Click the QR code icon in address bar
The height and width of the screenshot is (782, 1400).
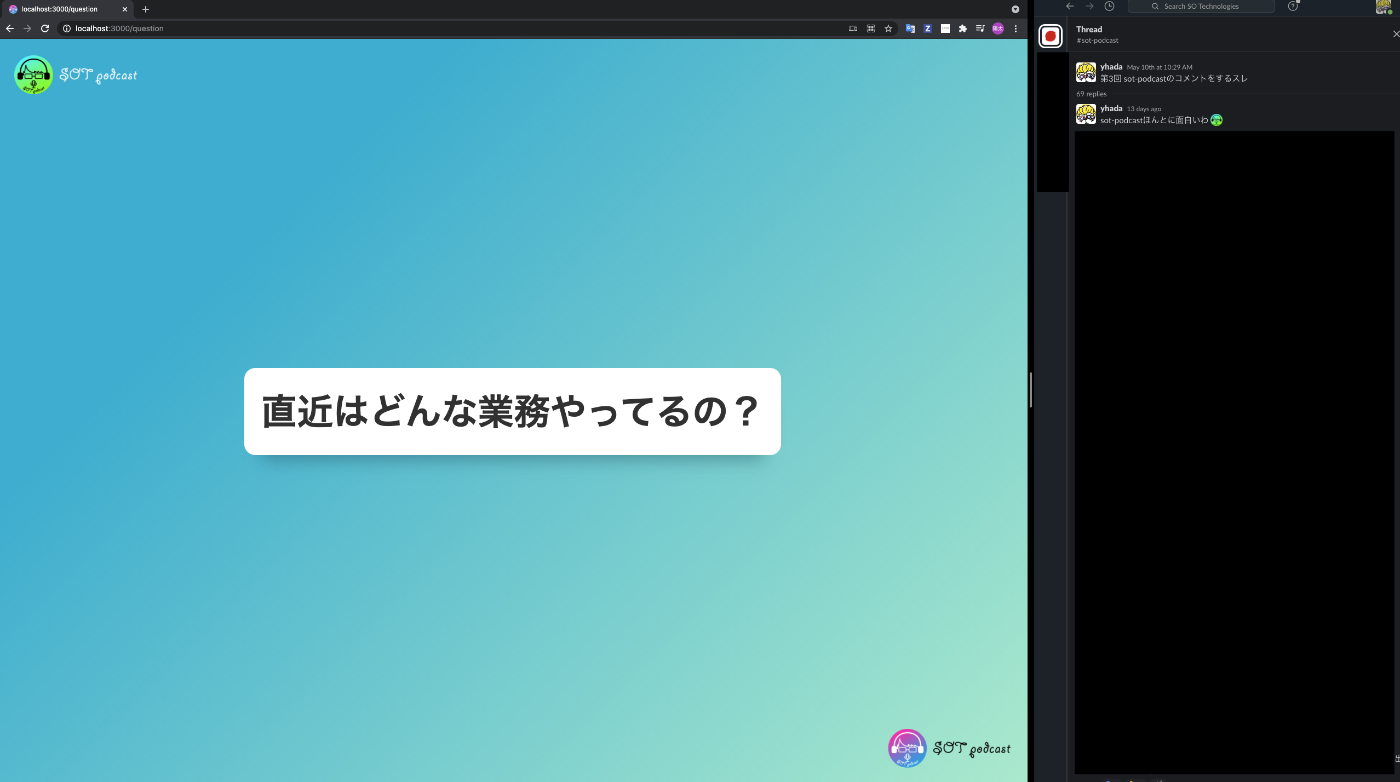pos(871,28)
